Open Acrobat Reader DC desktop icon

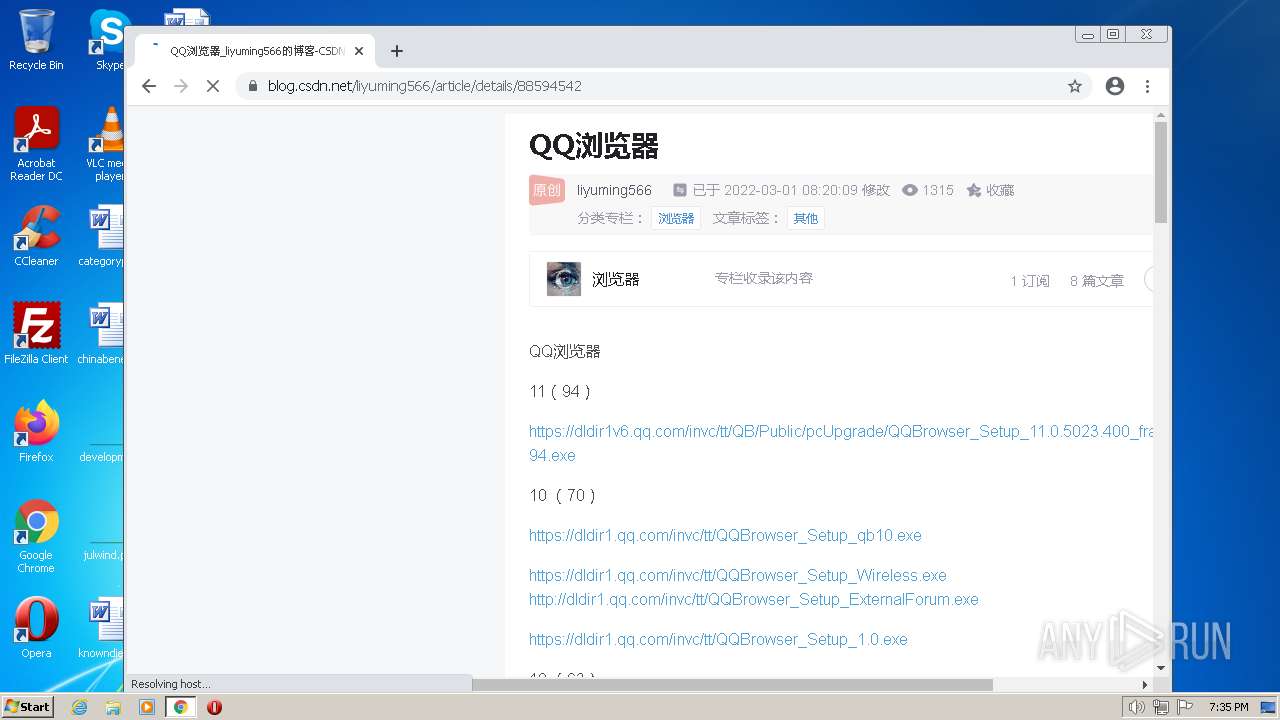pos(36,143)
